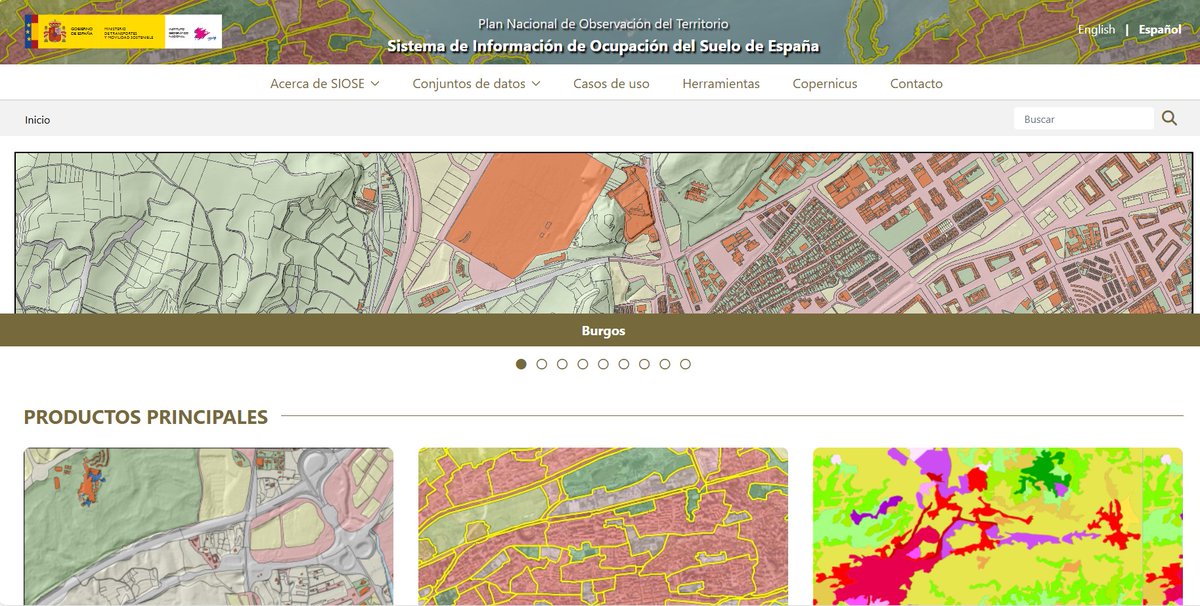This screenshot has height=606, width=1200.
Task: Focus the Buscar search field
Action: pos(1083,119)
